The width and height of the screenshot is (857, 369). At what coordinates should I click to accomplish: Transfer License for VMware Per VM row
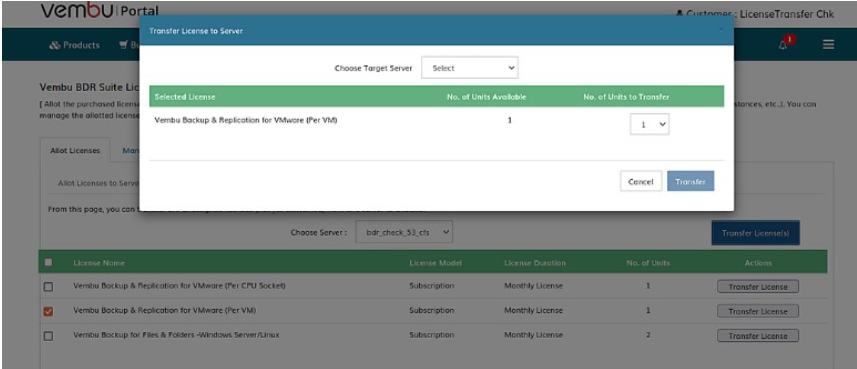pos(758,311)
